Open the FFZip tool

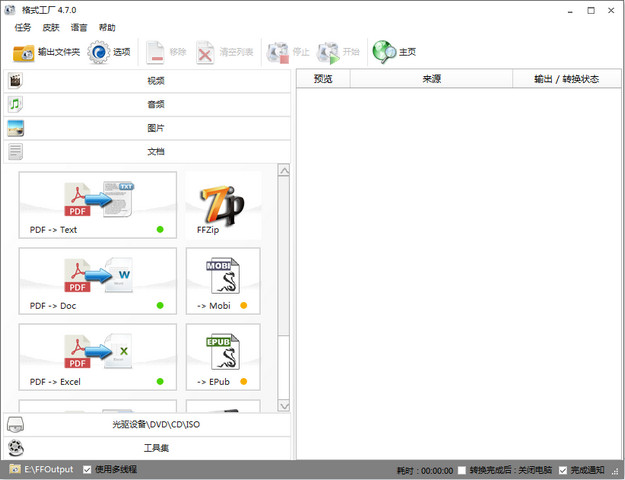pyautogui.click(x=223, y=205)
